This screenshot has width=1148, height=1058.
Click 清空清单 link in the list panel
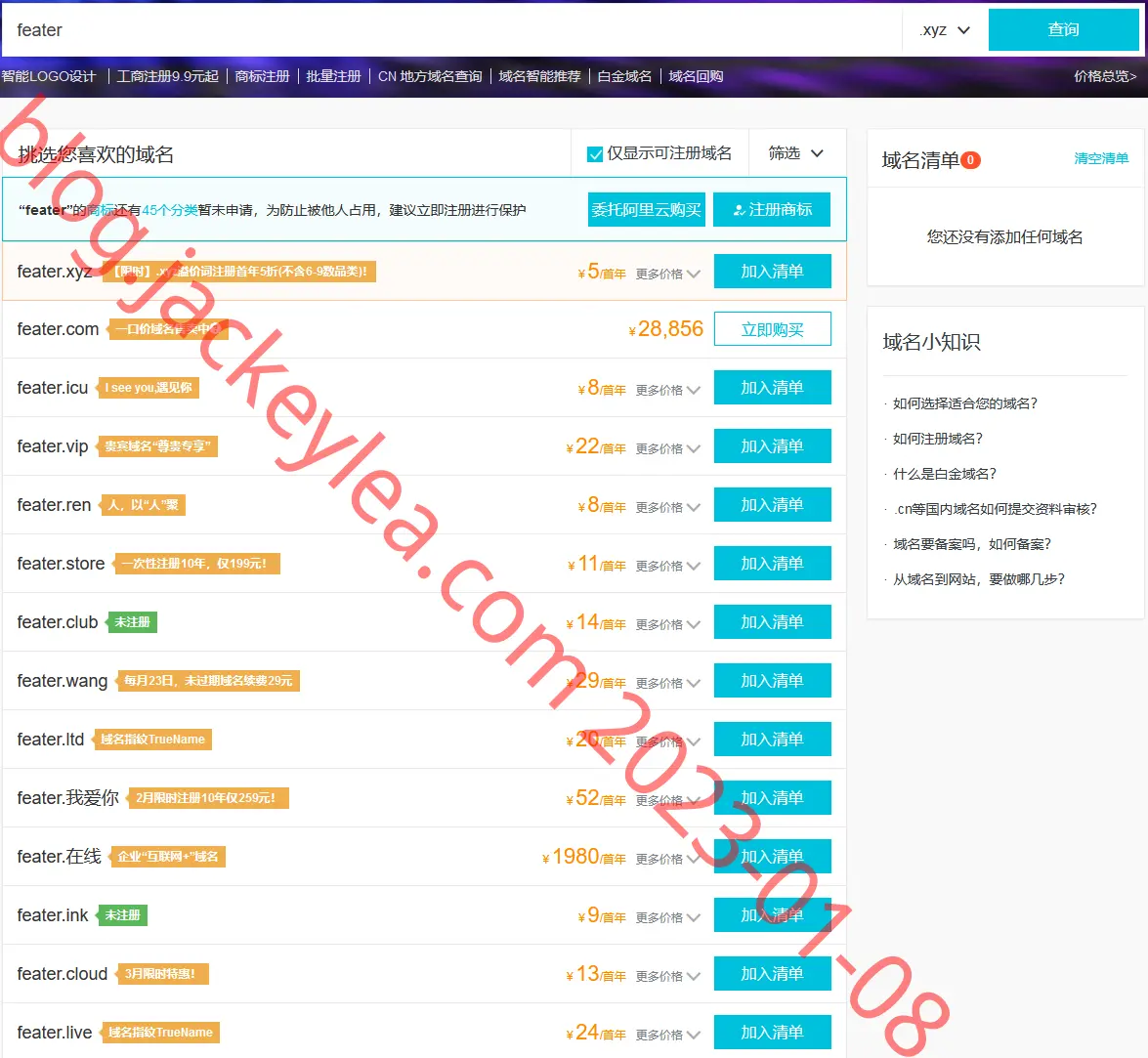[x=1101, y=158]
